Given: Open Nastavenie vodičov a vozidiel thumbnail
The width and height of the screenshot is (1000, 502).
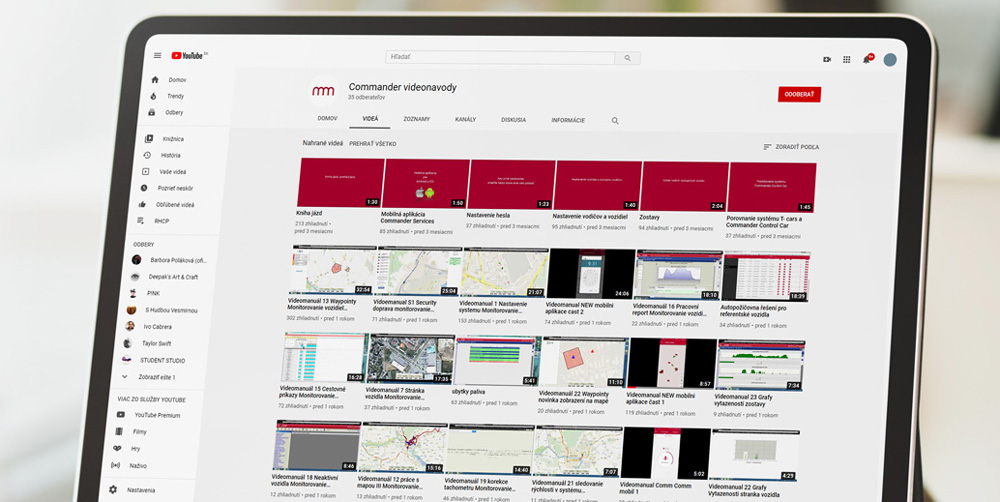Looking at the screenshot, I should [x=598, y=186].
